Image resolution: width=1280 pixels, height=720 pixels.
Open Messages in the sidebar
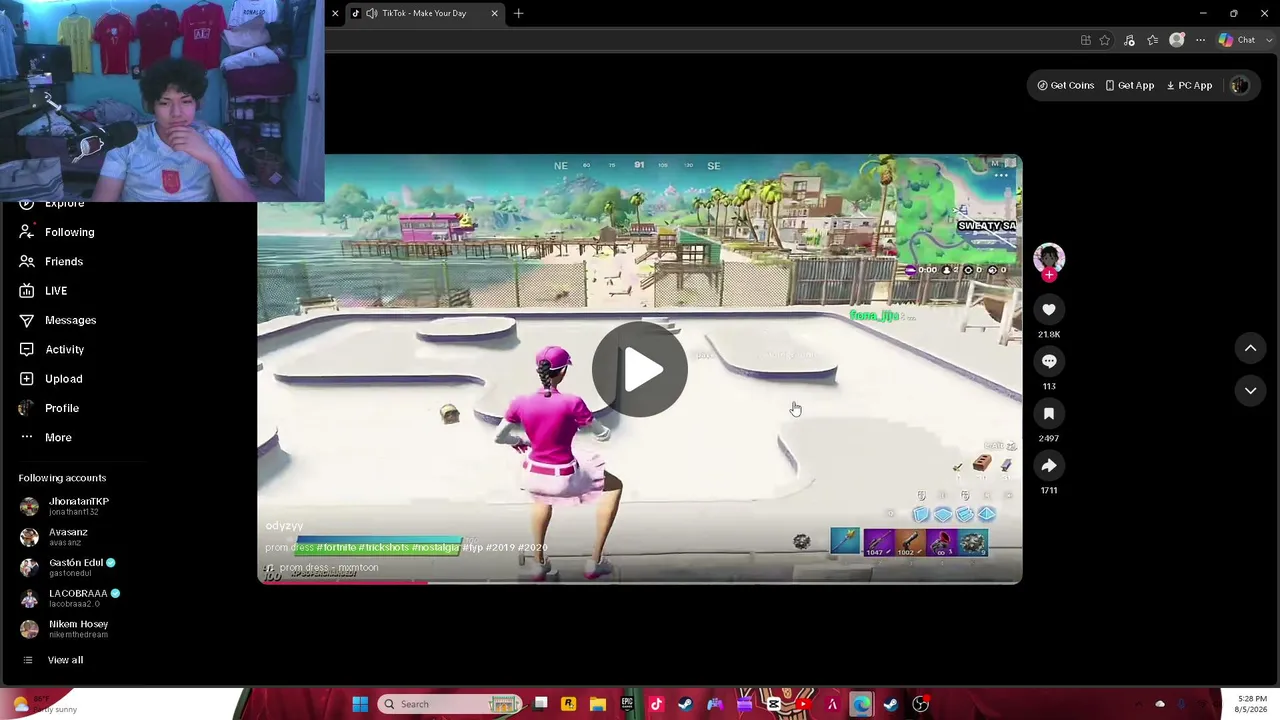58,320
